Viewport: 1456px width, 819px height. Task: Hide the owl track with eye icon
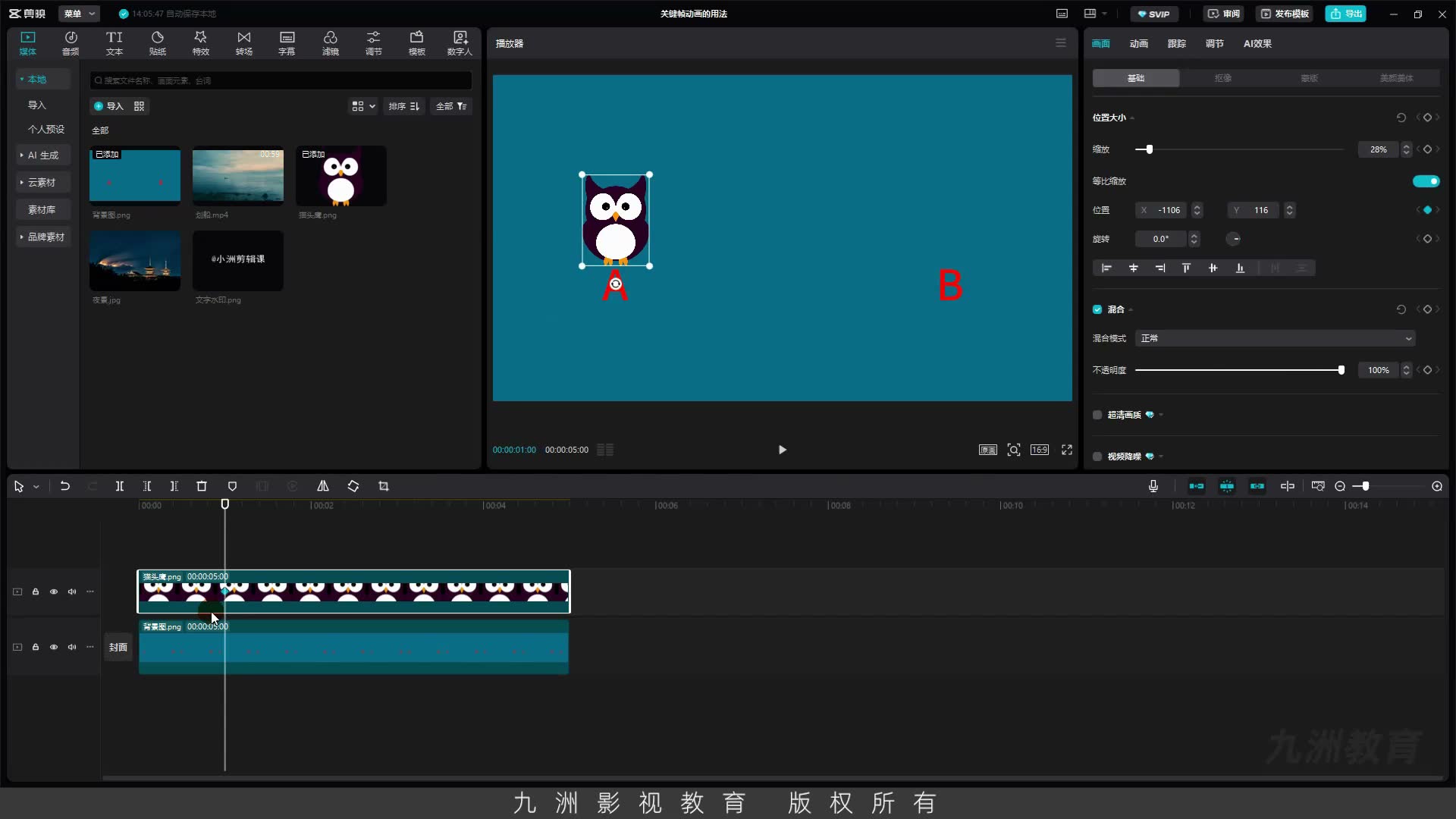(54, 591)
